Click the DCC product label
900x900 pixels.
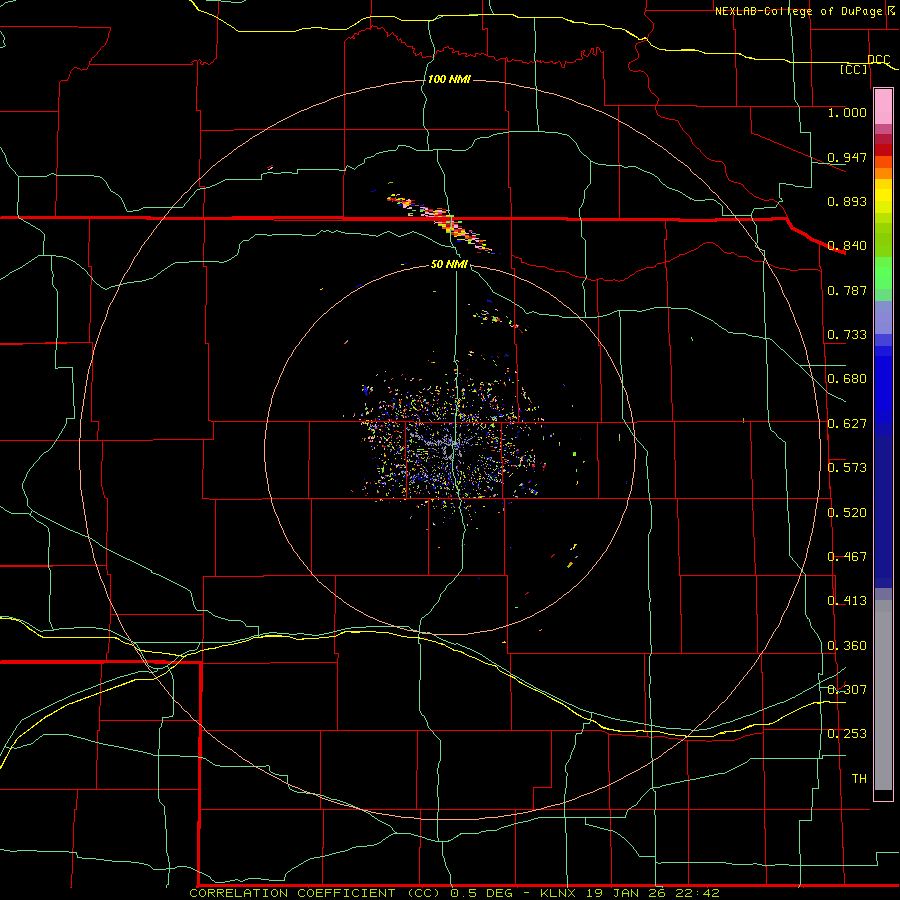point(878,59)
